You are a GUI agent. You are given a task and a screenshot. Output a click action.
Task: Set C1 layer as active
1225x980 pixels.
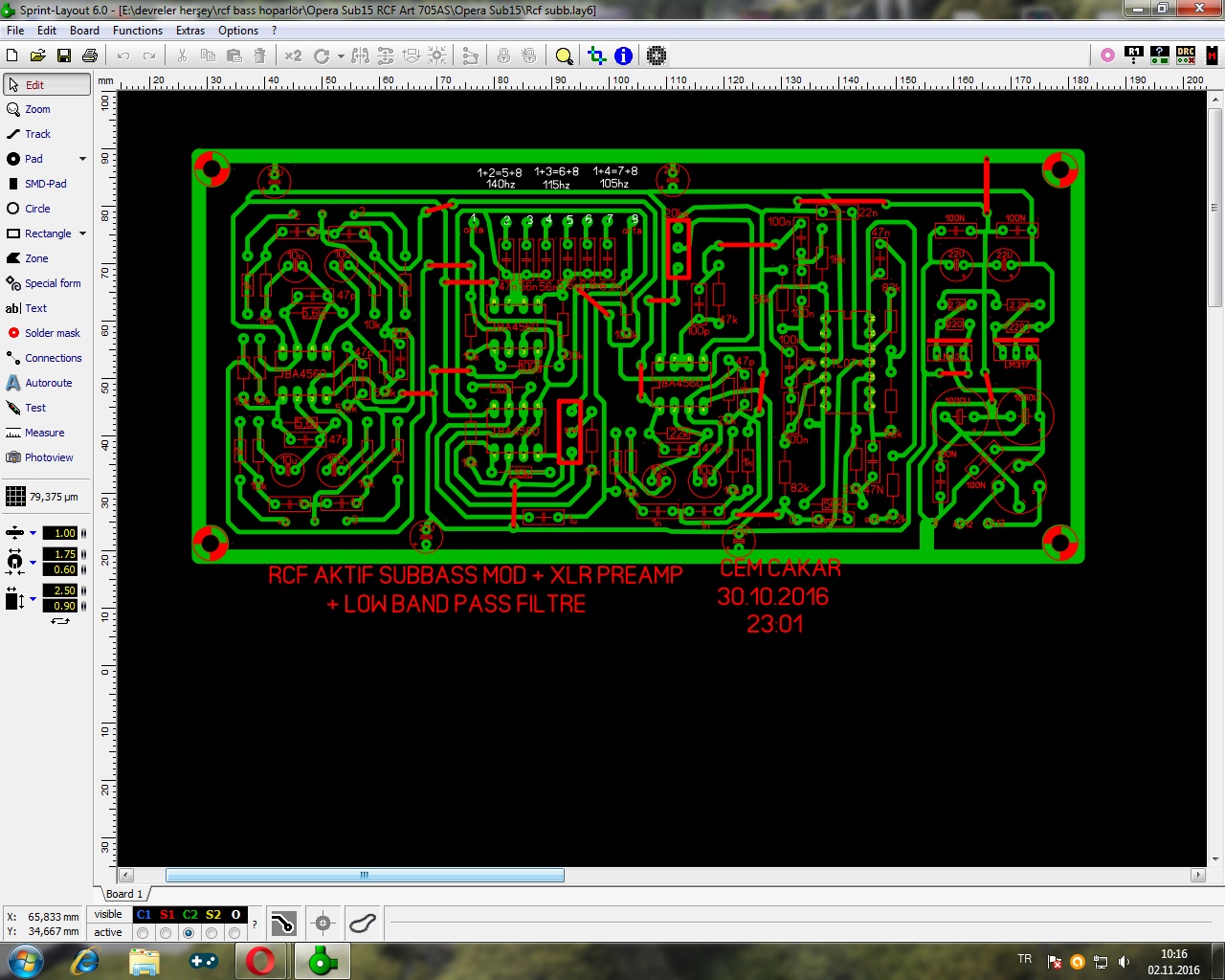(x=144, y=932)
